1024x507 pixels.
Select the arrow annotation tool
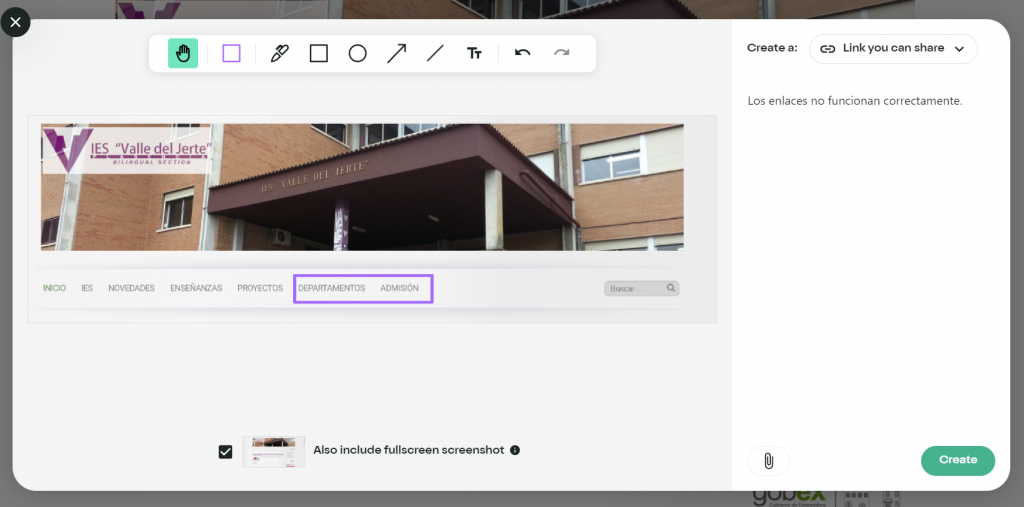pyautogui.click(x=397, y=53)
